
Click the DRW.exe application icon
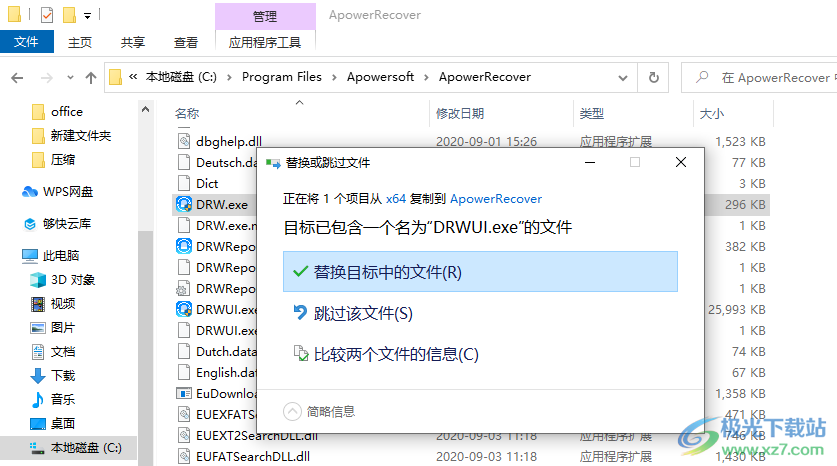(x=184, y=204)
